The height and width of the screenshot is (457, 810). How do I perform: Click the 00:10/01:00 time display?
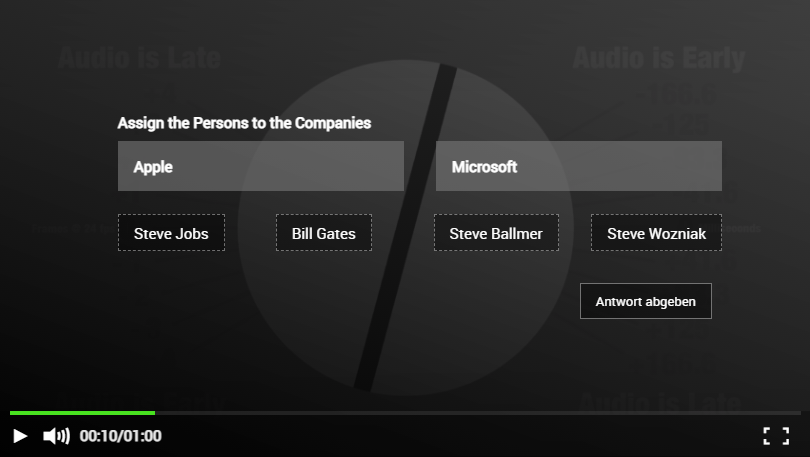(x=120, y=436)
